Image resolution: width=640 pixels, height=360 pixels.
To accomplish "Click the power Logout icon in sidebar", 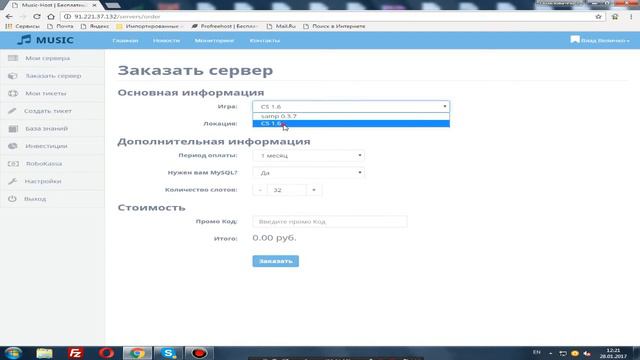I will pyautogui.click(x=12, y=199).
